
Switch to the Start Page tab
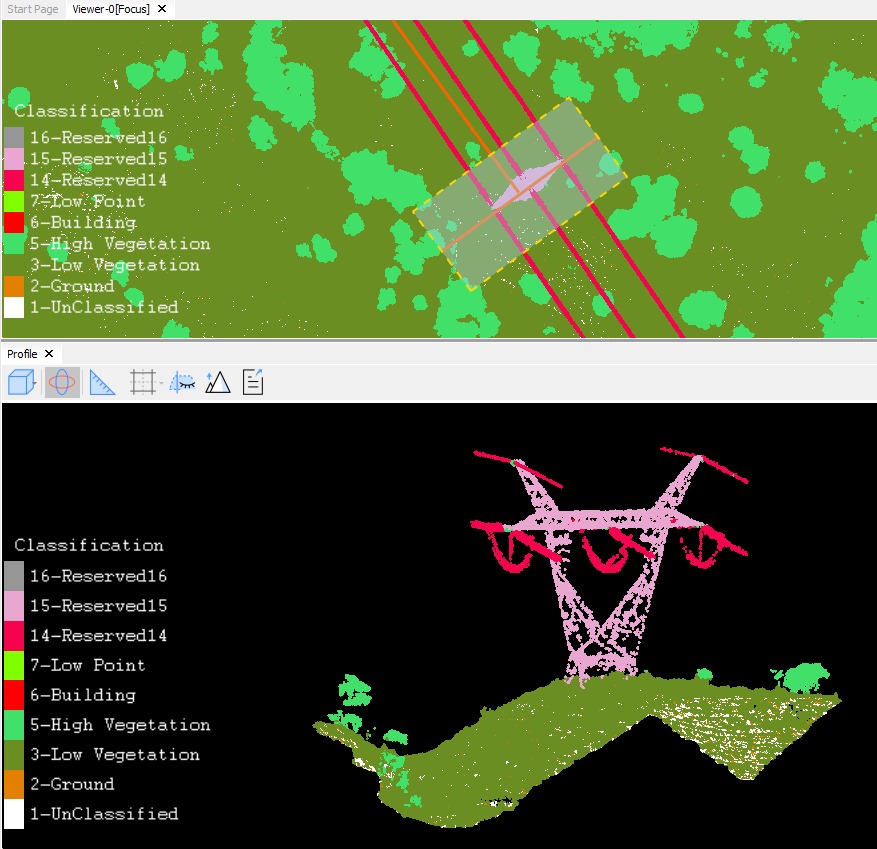click(32, 9)
